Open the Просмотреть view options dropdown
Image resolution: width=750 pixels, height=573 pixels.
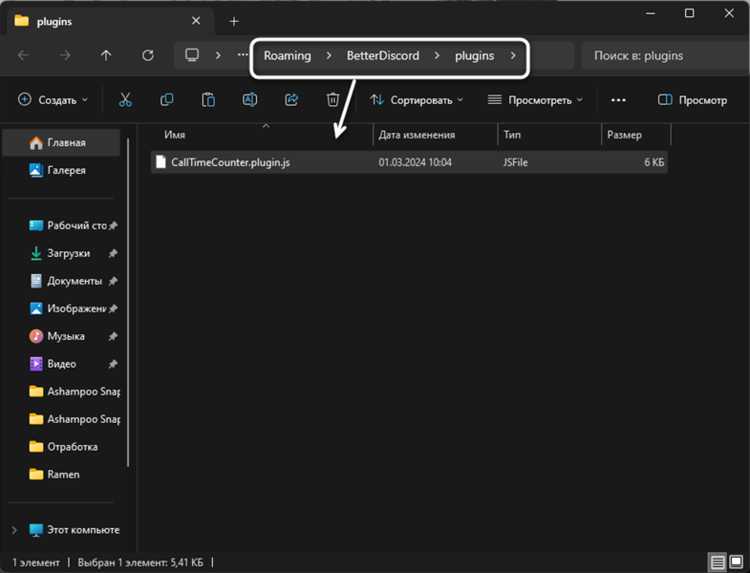[x=535, y=100]
